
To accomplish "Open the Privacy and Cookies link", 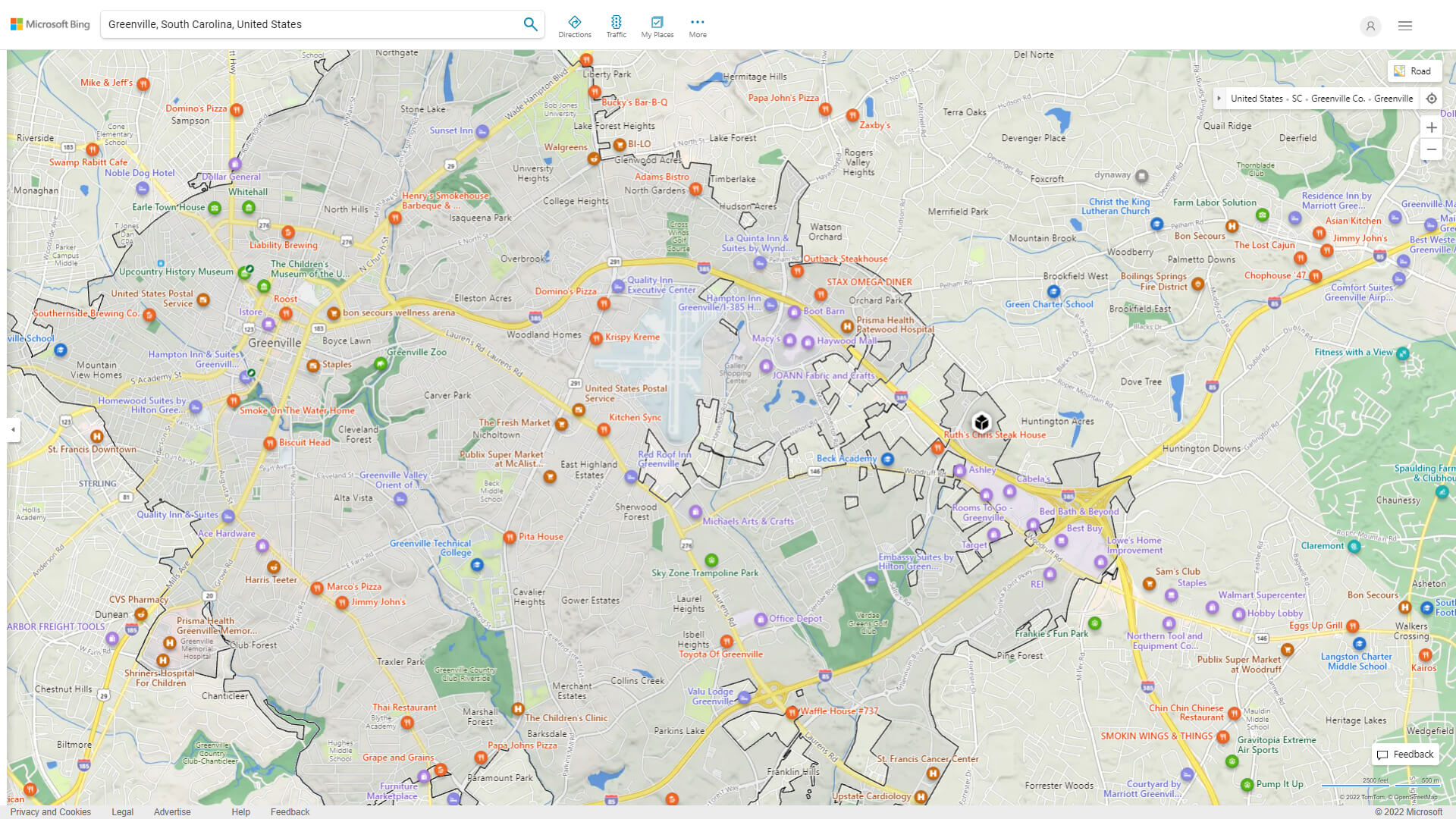I will (51, 811).
